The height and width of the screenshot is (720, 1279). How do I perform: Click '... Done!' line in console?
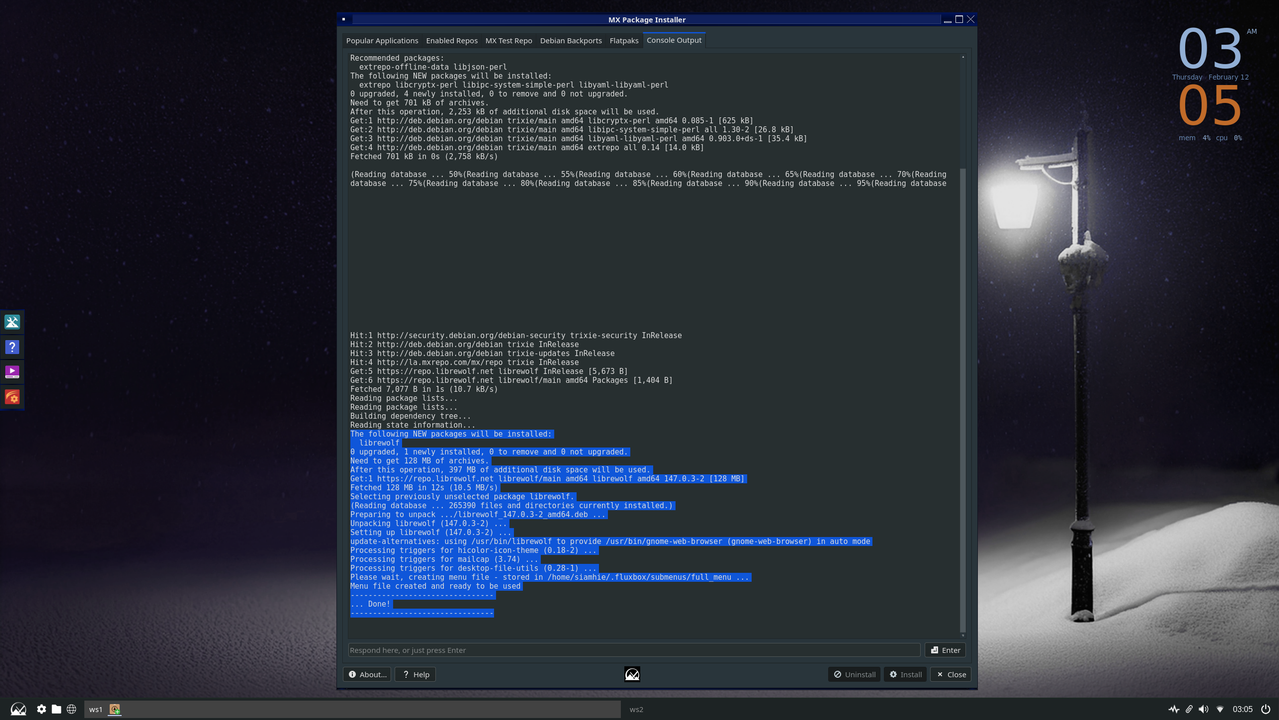(371, 604)
